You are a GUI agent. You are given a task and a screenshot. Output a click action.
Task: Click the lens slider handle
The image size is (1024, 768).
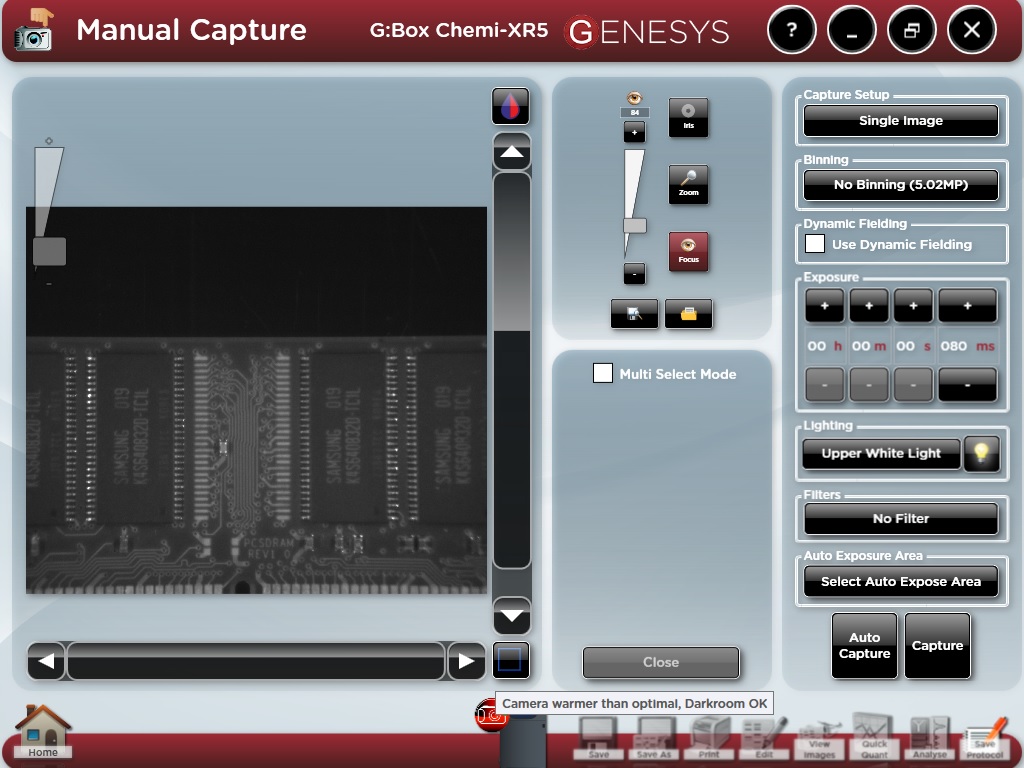tap(634, 226)
